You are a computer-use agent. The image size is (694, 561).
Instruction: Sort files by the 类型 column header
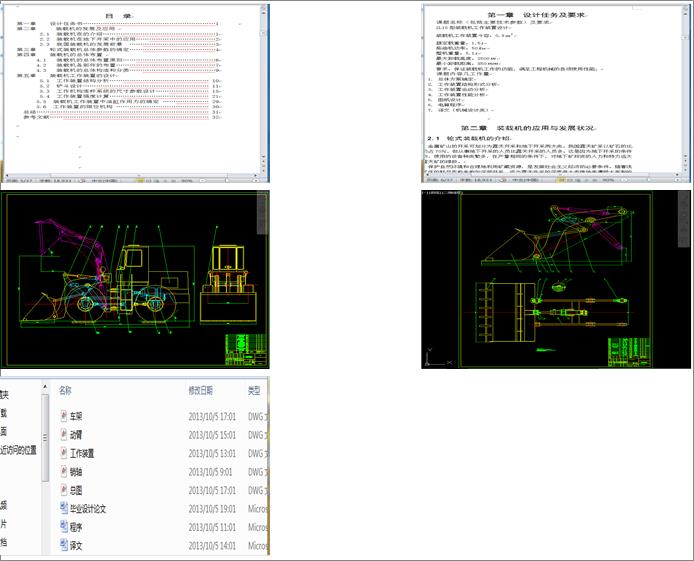[x=254, y=390]
